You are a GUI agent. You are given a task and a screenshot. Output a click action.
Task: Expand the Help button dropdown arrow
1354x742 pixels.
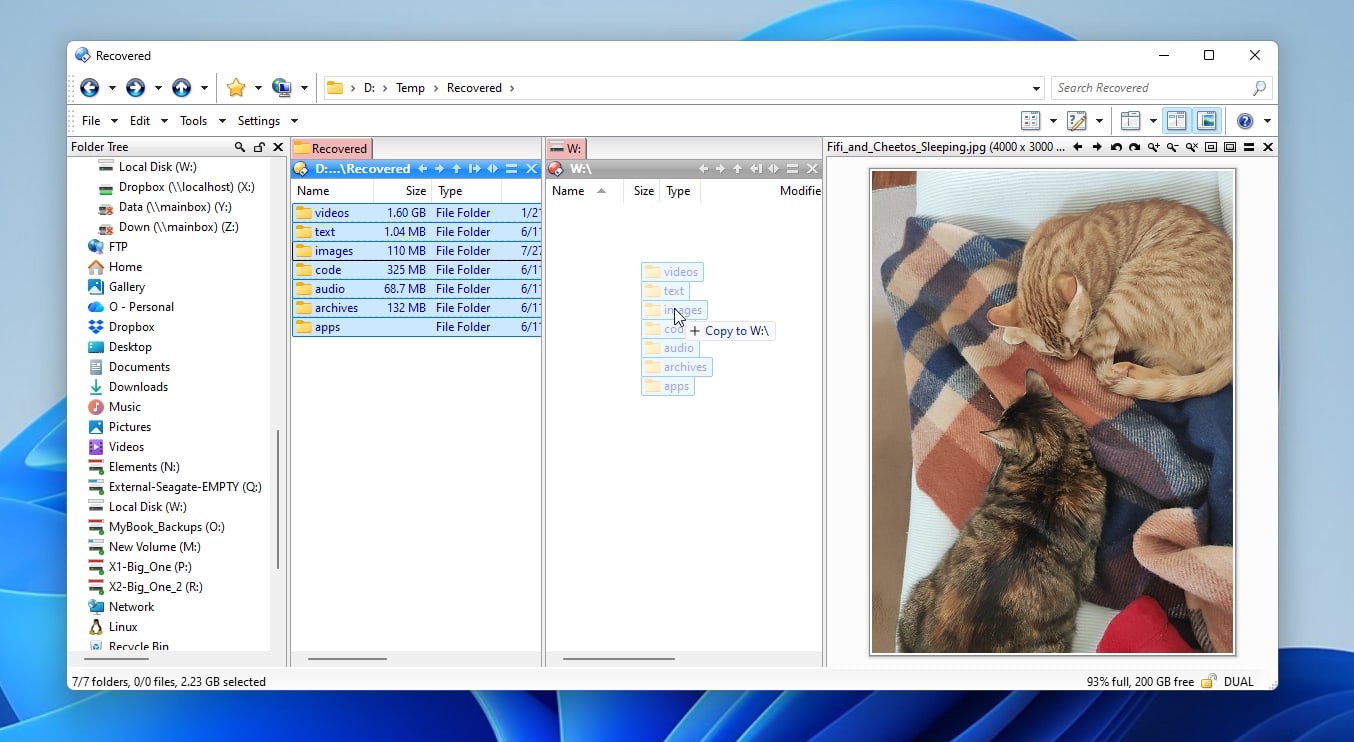tap(1267, 121)
